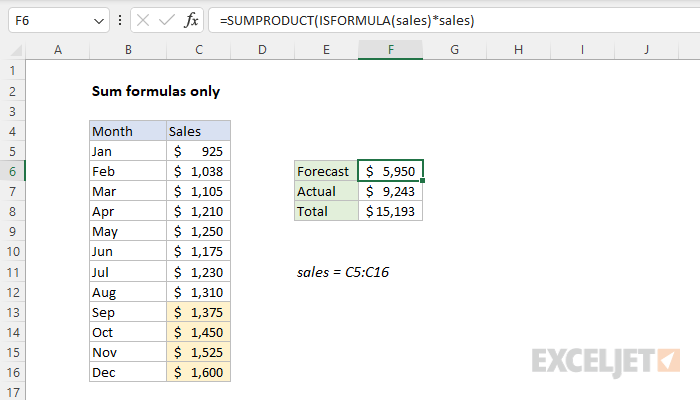
Task: Select Apr sales value 1,210
Action: pyautogui.click(x=199, y=212)
